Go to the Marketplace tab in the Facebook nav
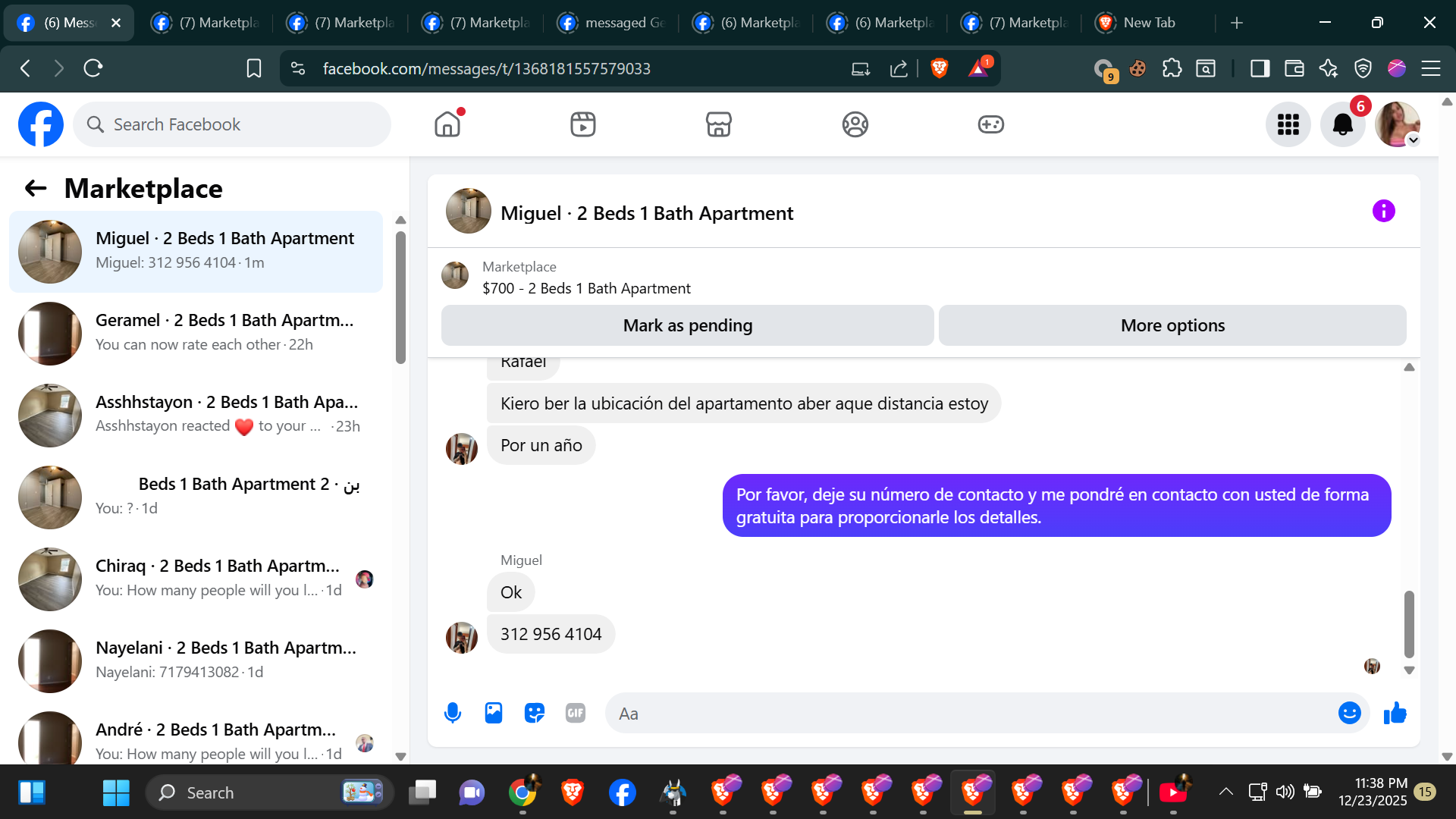This screenshot has width=1456, height=819. [718, 124]
